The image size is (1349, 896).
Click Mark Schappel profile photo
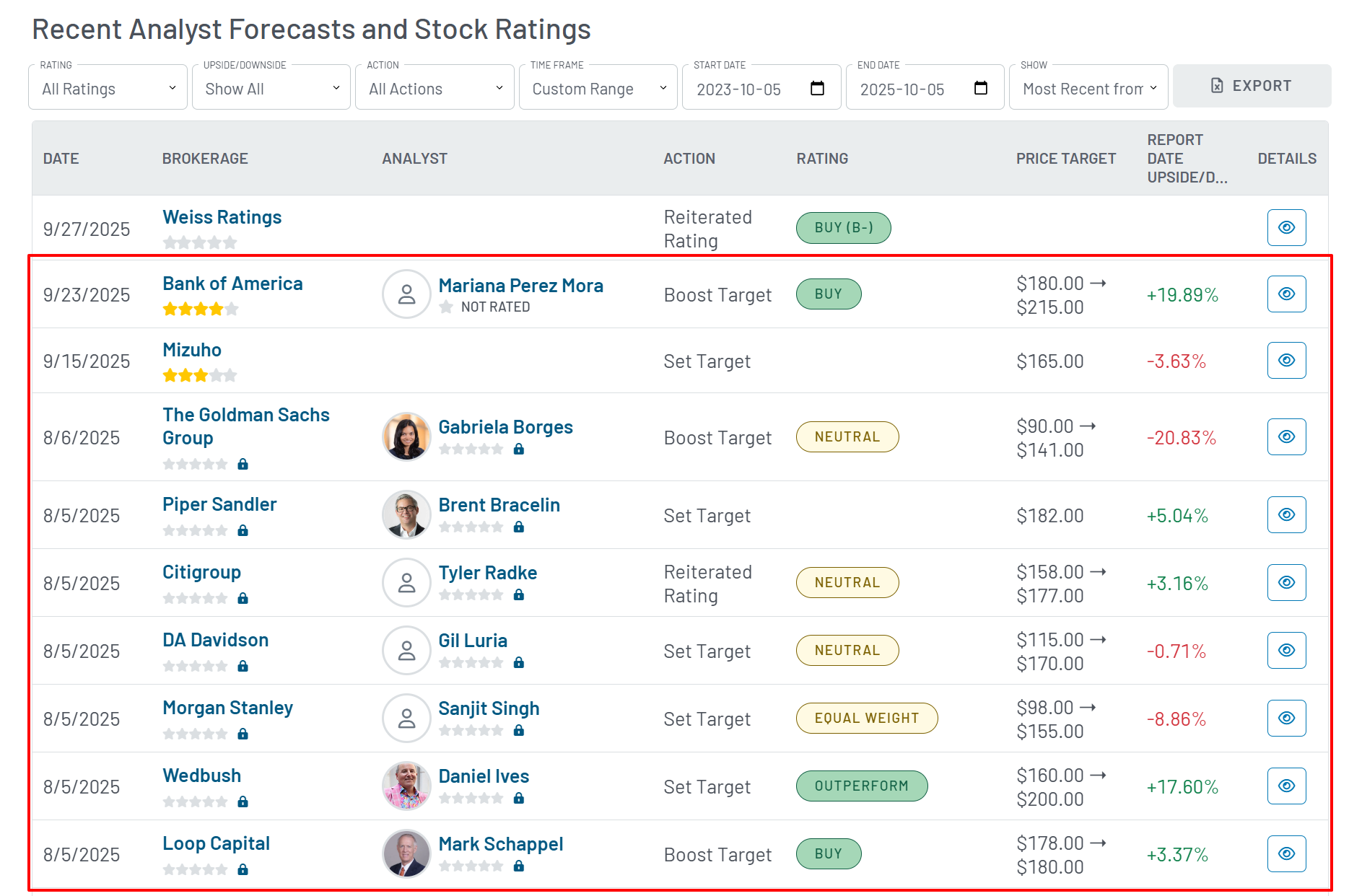pyautogui.click(x=406, y=853)
